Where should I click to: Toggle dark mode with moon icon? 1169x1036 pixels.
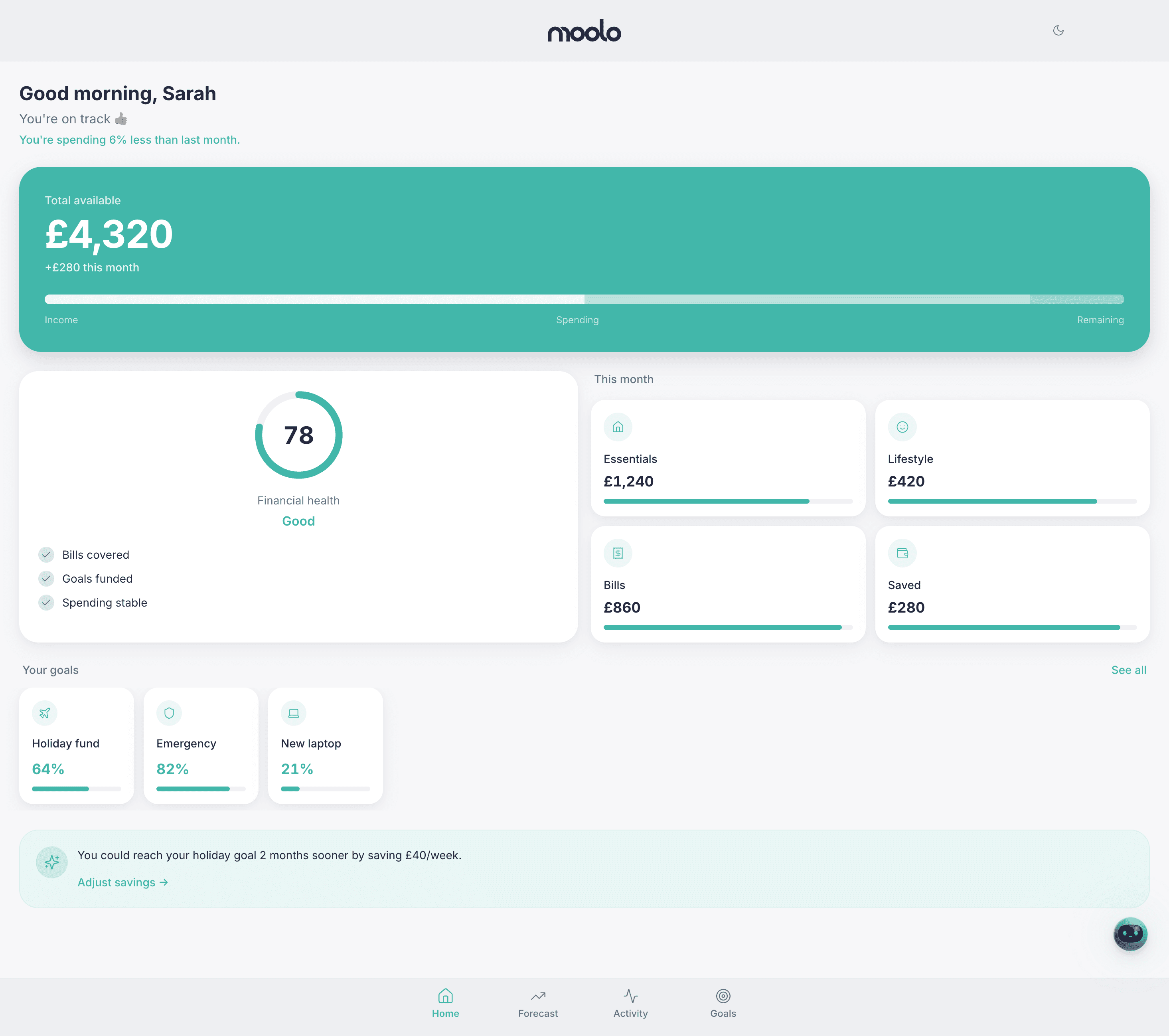(x=1058, y=30)
